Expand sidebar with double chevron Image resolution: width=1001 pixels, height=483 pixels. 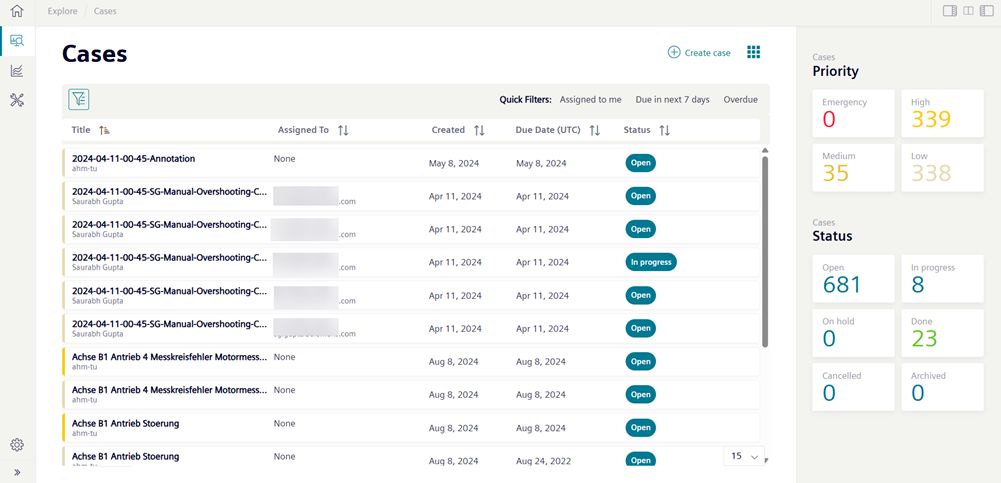17,473
